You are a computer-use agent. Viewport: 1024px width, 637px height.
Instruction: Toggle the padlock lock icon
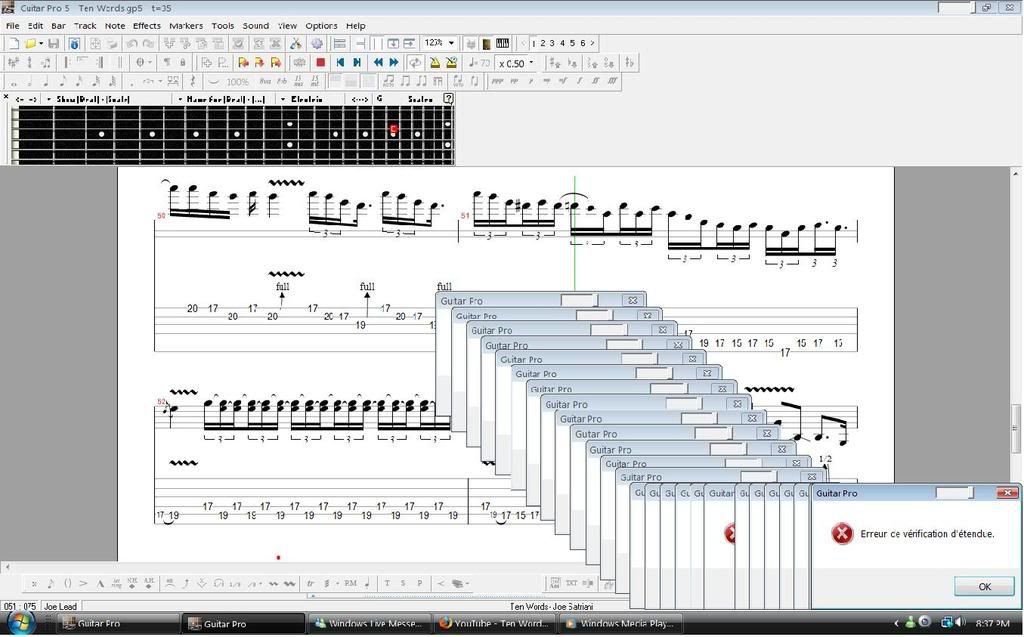pyautogui.click(x=183, y=63)
